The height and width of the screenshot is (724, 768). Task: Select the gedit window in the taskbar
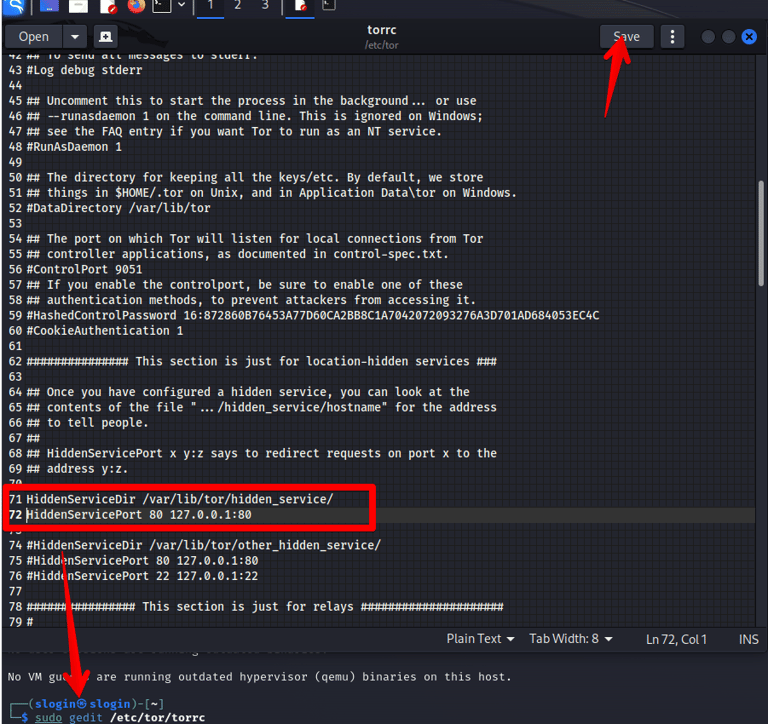pos(300,6)
